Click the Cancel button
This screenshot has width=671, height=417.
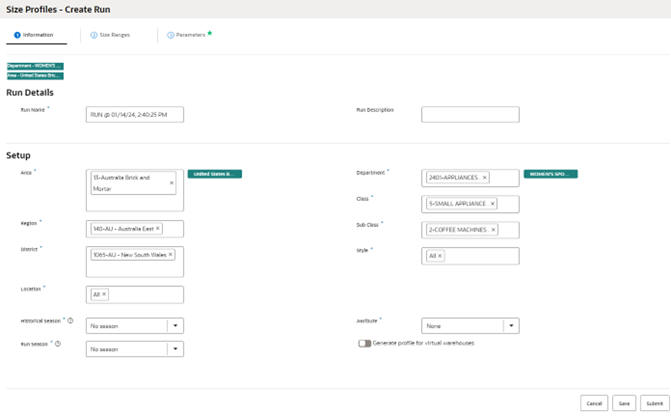point(594,403)
